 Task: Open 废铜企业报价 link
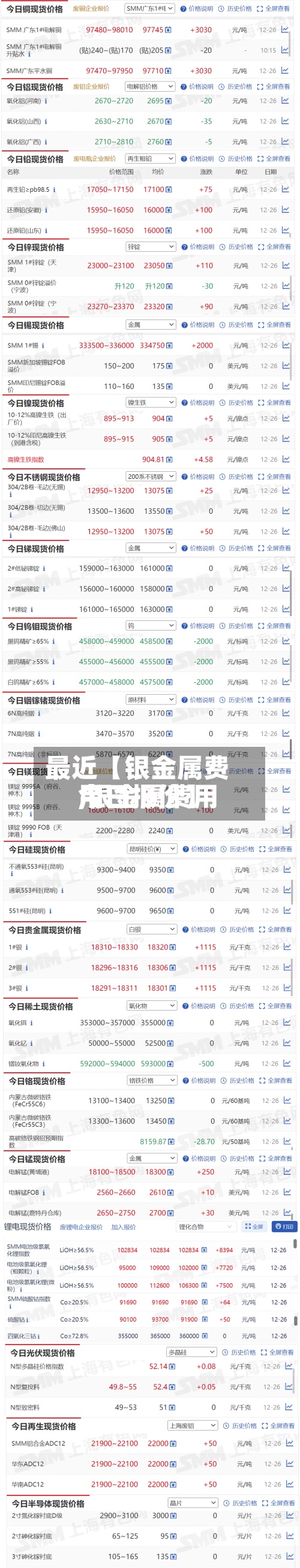point(91,9)
